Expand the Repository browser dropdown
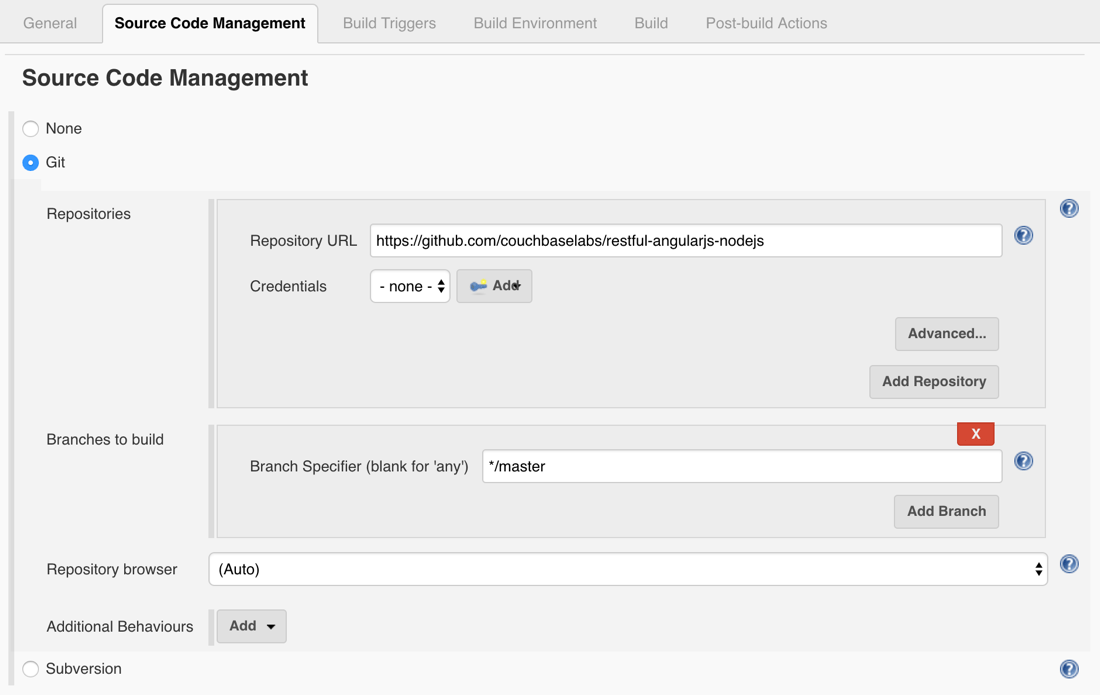Screen dimensions: 1100x695 pos(627,569)
